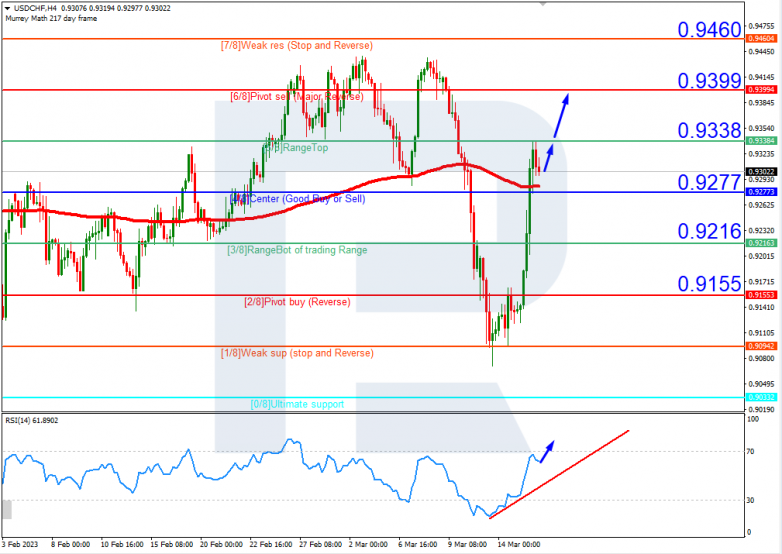
Task: Click the [3/8]RangeBot of trading Range label
Action: (297, 250)
